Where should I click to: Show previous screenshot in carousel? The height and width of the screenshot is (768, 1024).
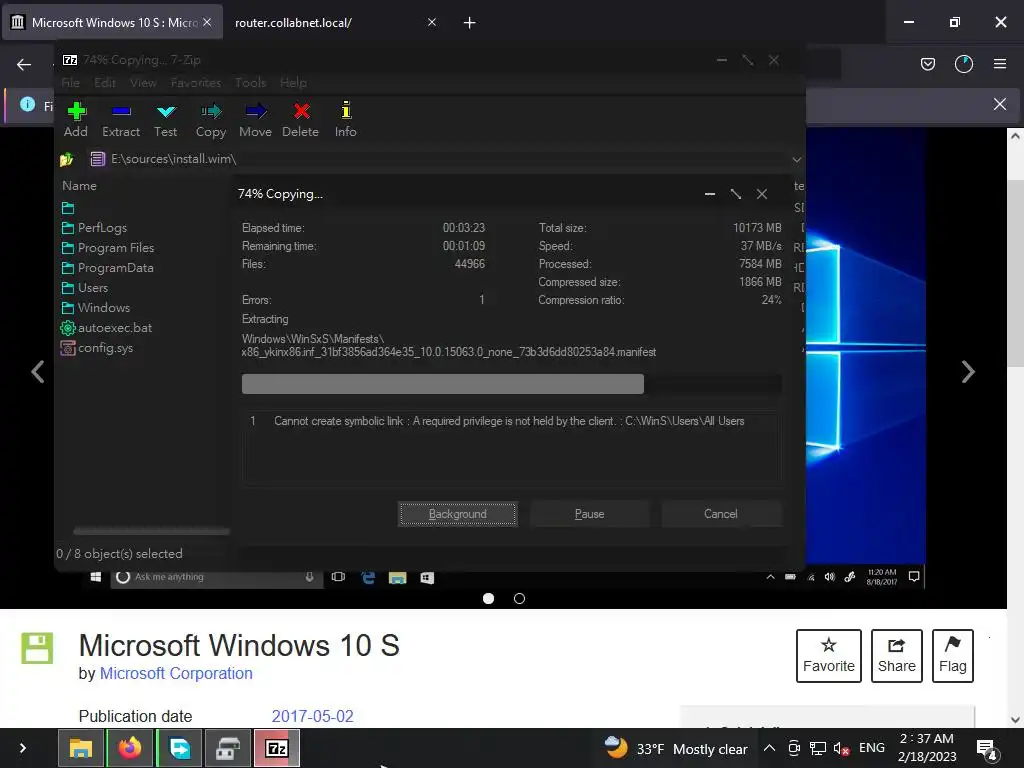pos(38,372)
